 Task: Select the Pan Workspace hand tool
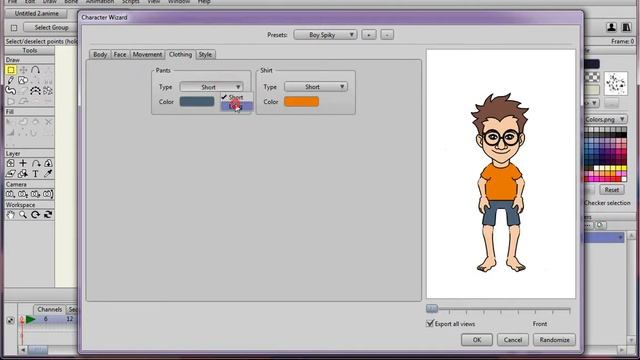click(11, 214)
